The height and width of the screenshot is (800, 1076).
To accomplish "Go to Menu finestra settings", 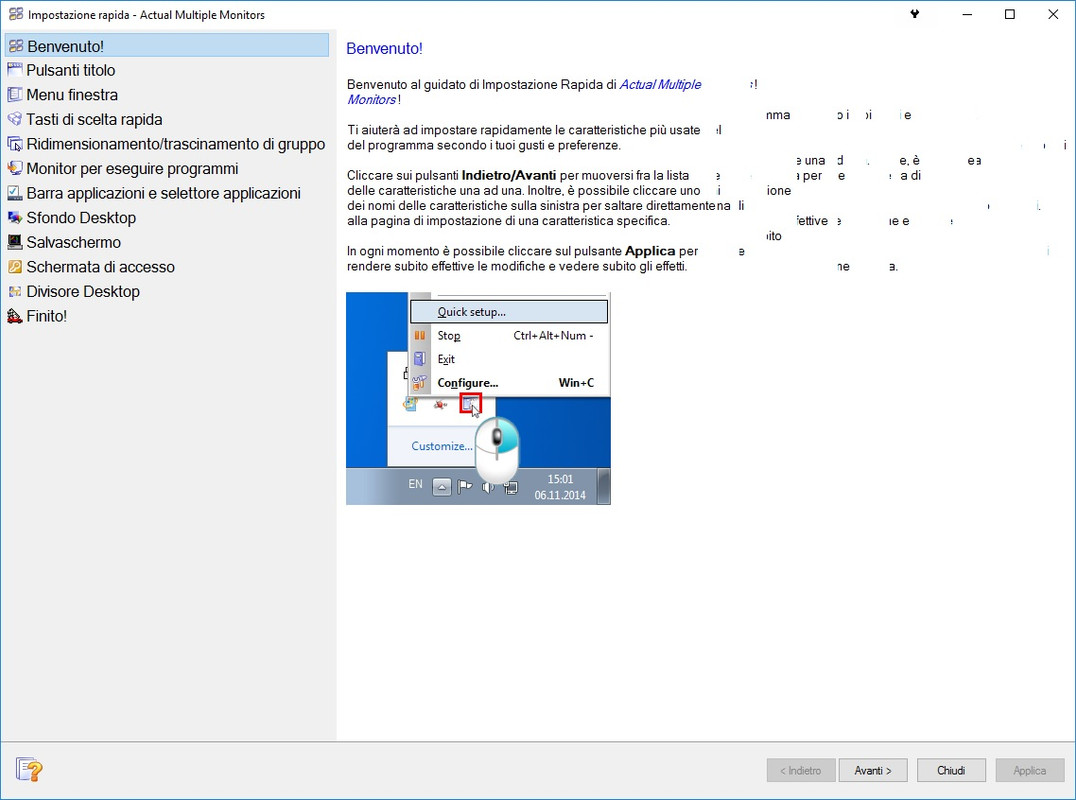I will pos(72,95).
